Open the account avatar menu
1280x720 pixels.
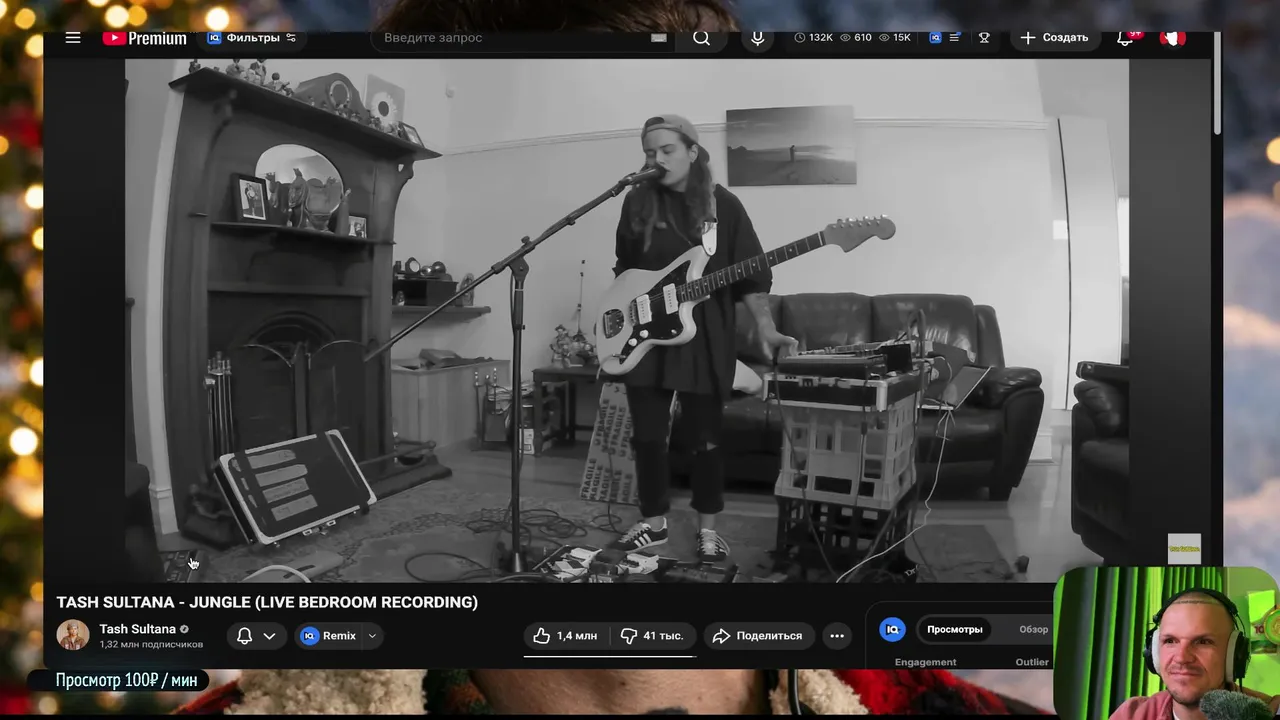[x=1173, y=38]
